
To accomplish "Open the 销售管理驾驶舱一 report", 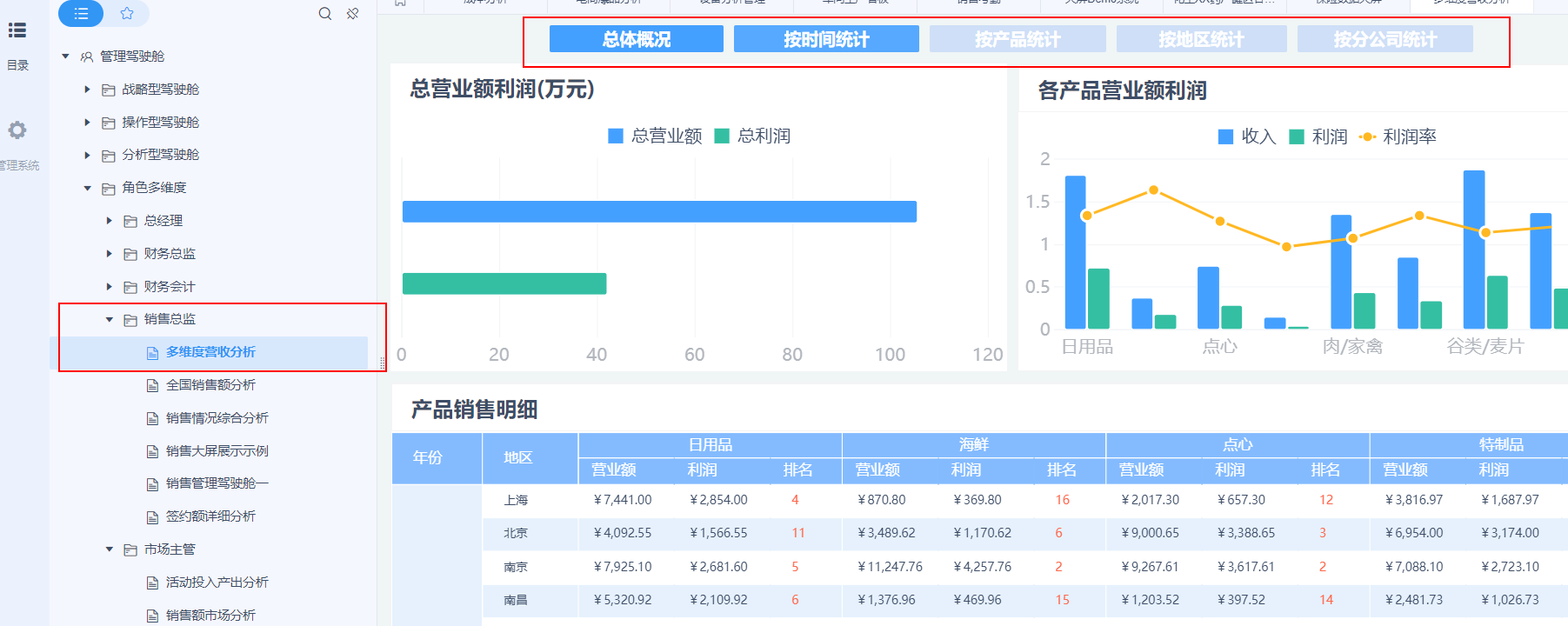I will tap(217, 483).
